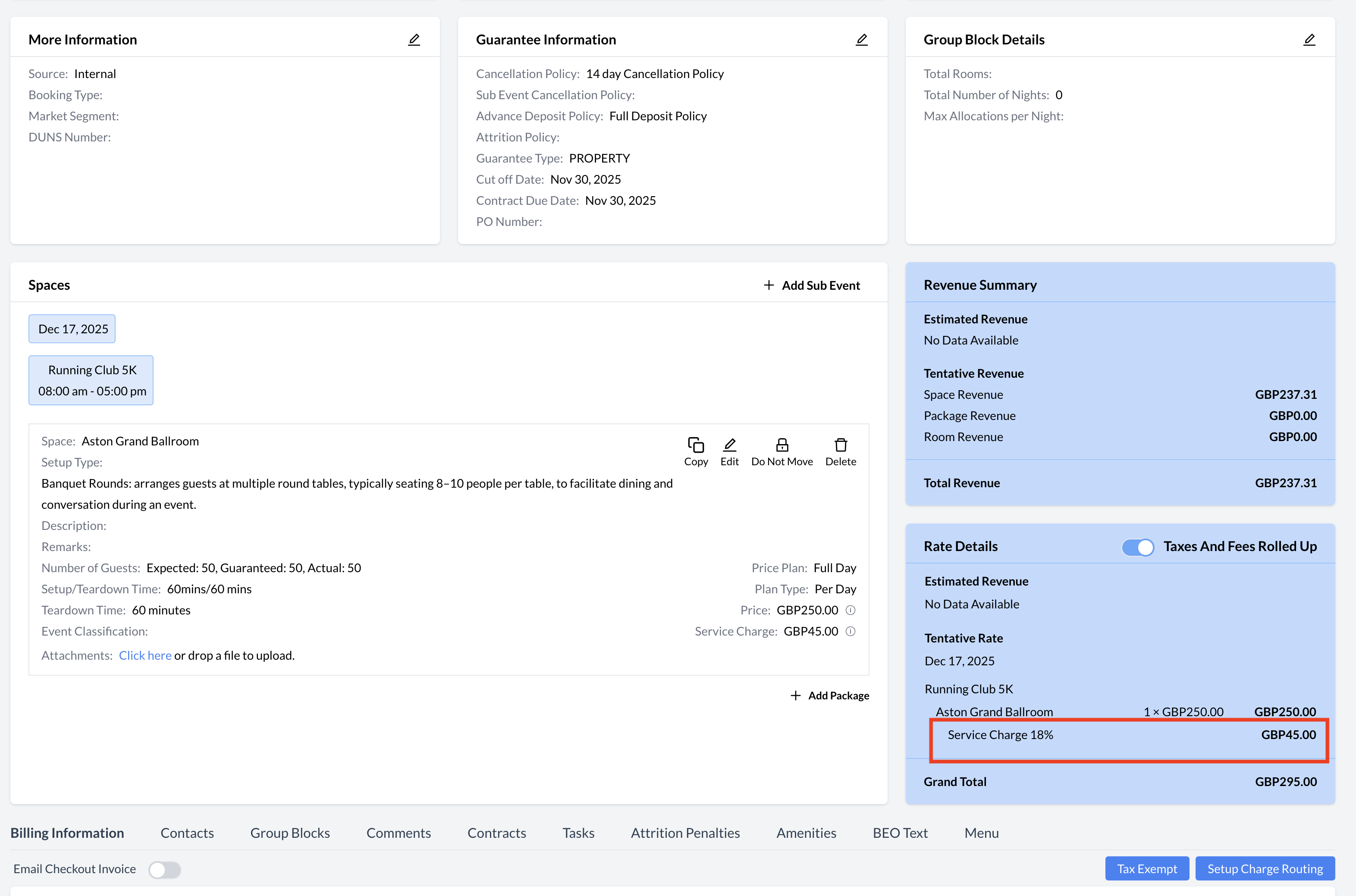Lock space with Do Not Move
The width and height of the screenshot is (1356, 896).
781,451
